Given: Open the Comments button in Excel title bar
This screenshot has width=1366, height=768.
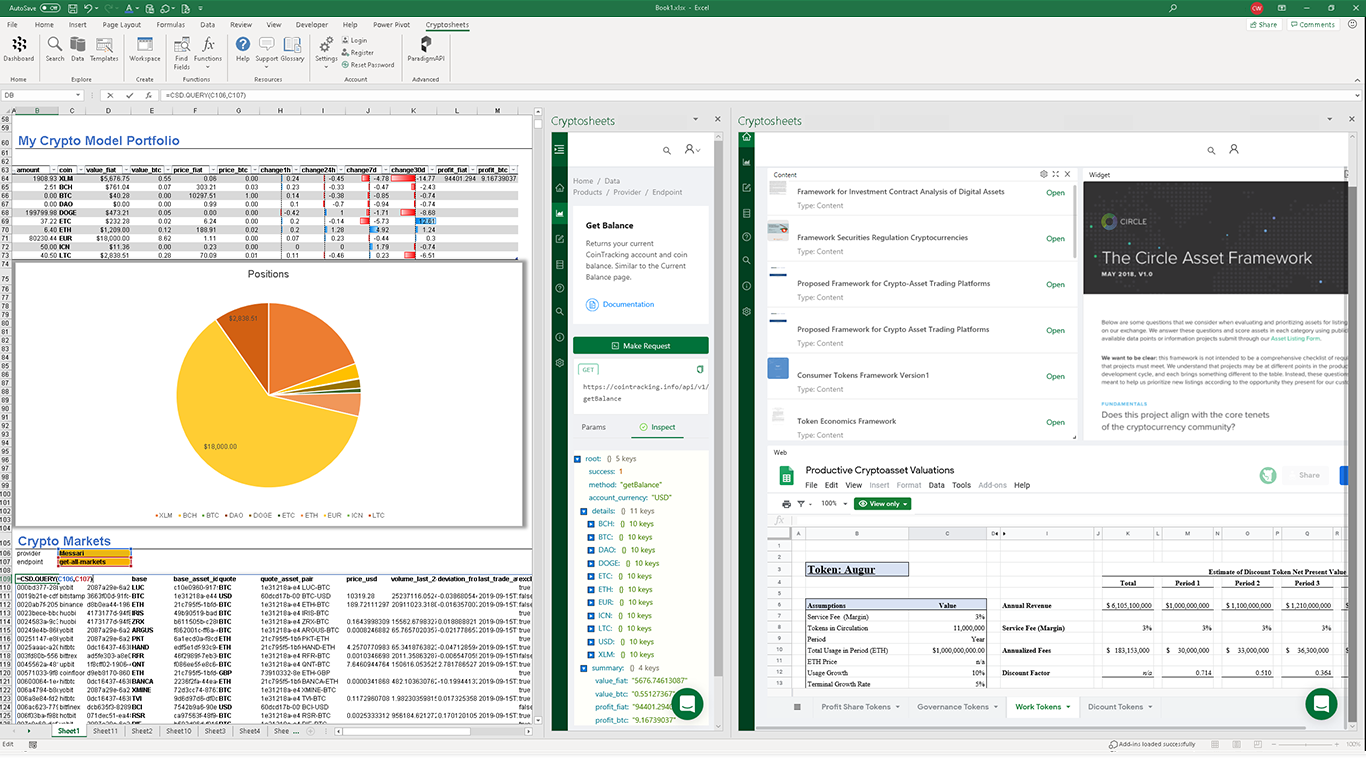Looking at the screenshot, I should [x=1313, y=24].
